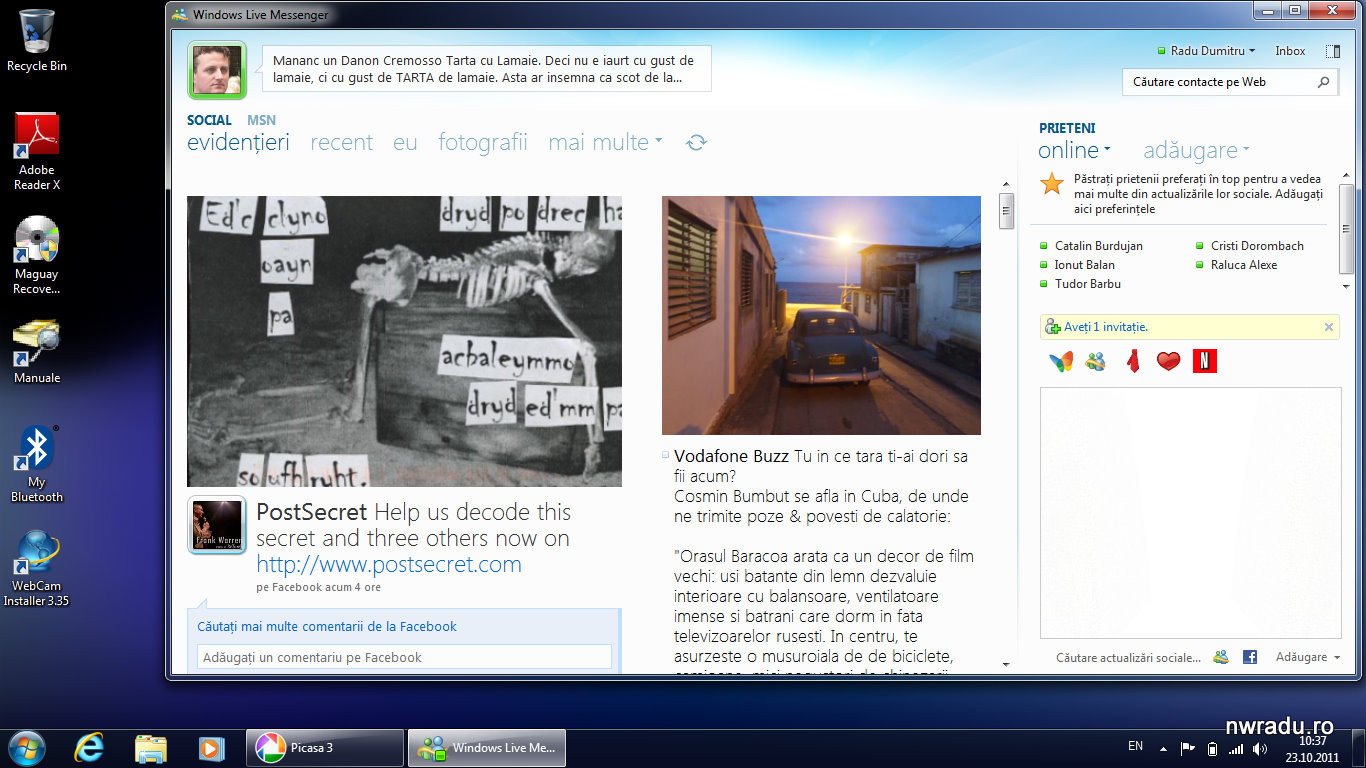The image size is (1366, 768).
Task: Click the Inbox link
Action: coord(1290,51)
